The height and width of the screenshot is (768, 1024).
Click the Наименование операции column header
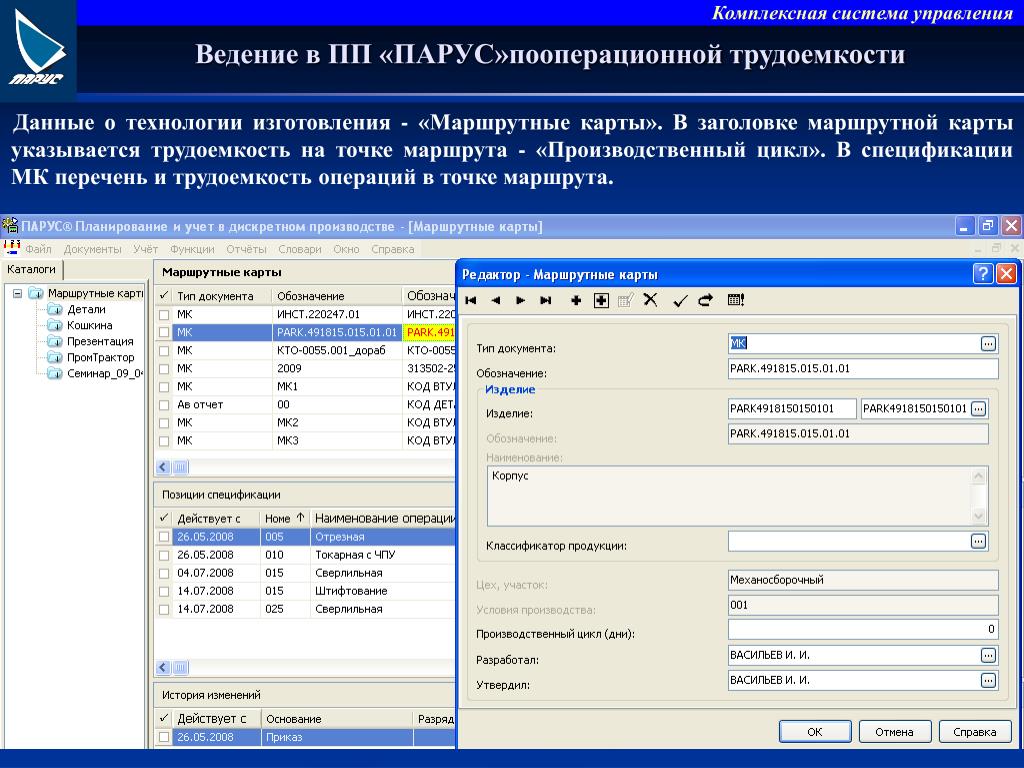click(x=383, y=519)
